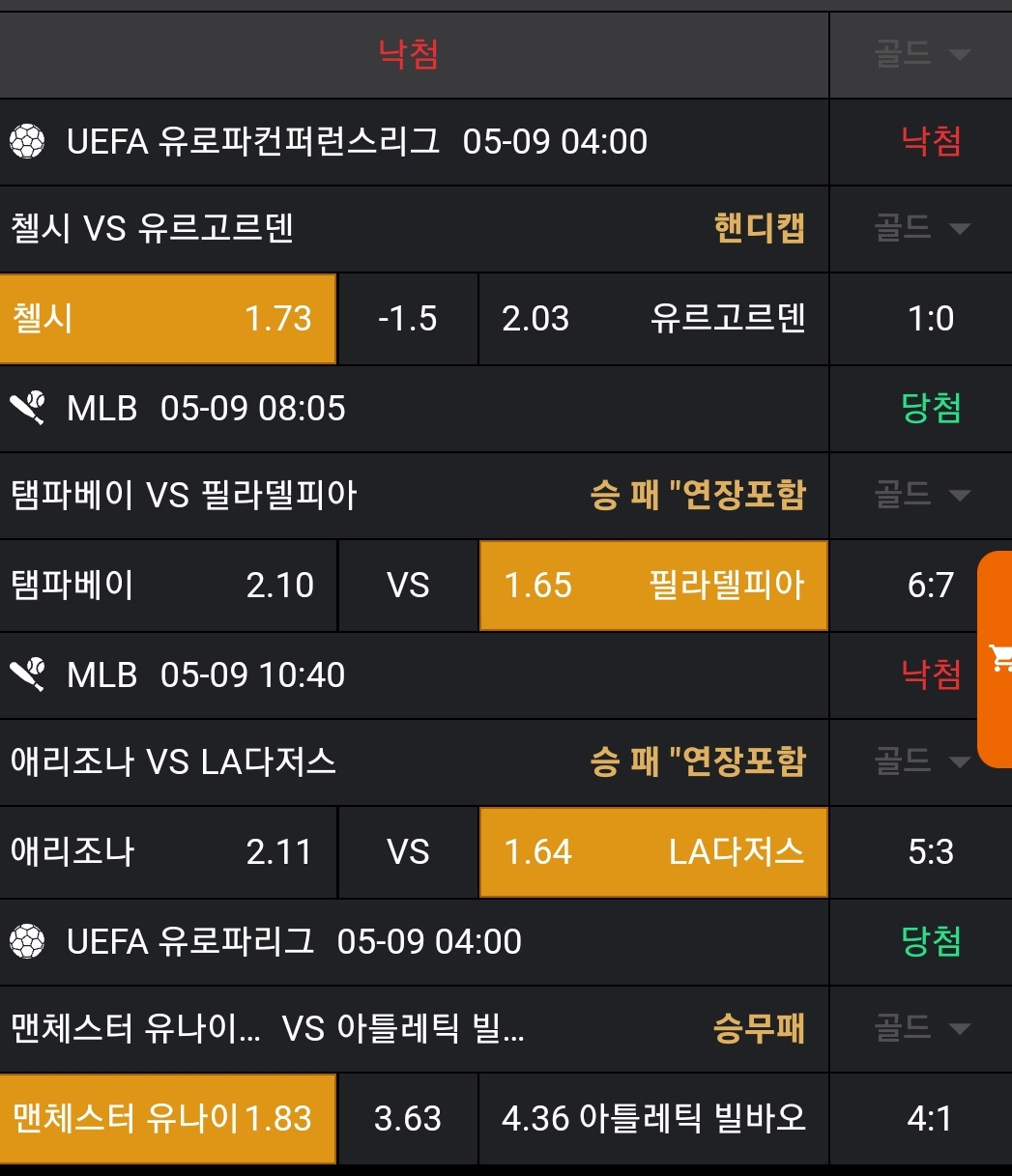Image resolution: width=1012 pixels, height=1176 pixels.
Task: Click the soccer ball icon beside UEFA 유로파컨퍼런스리그
Action: coord(27,142)
